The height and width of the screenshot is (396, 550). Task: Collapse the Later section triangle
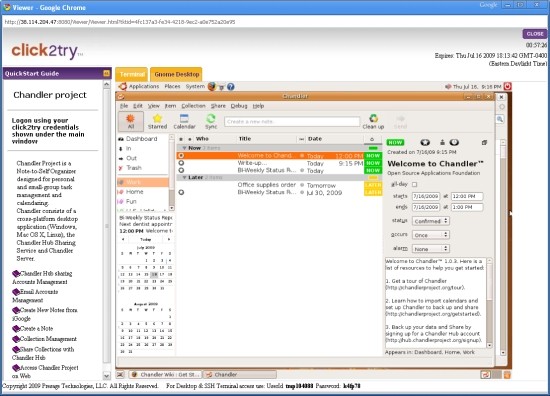[184, 177]
